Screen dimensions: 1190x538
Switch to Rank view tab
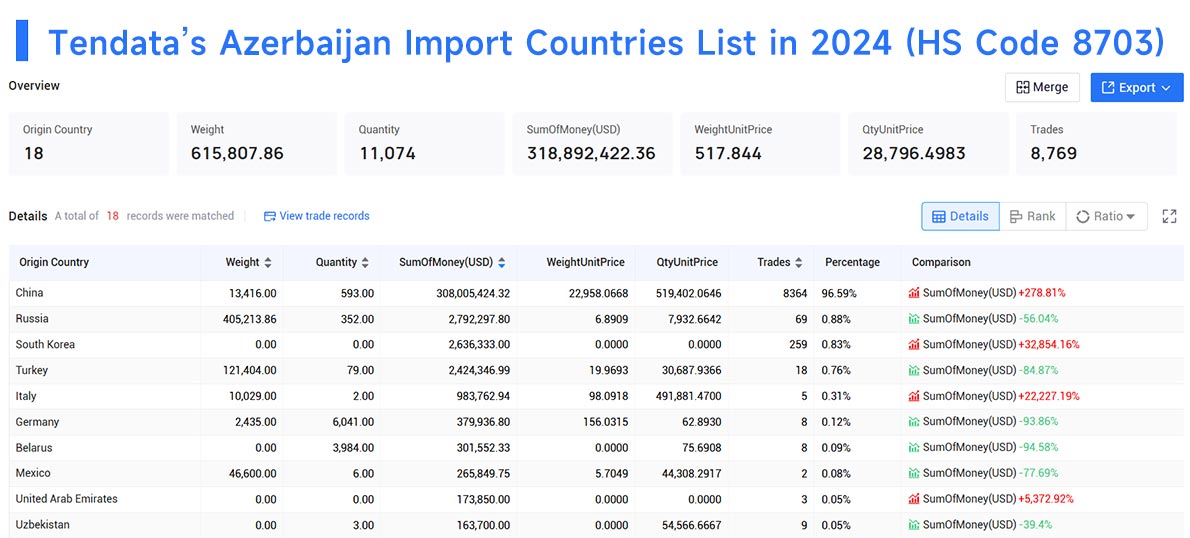[1032, 216]
